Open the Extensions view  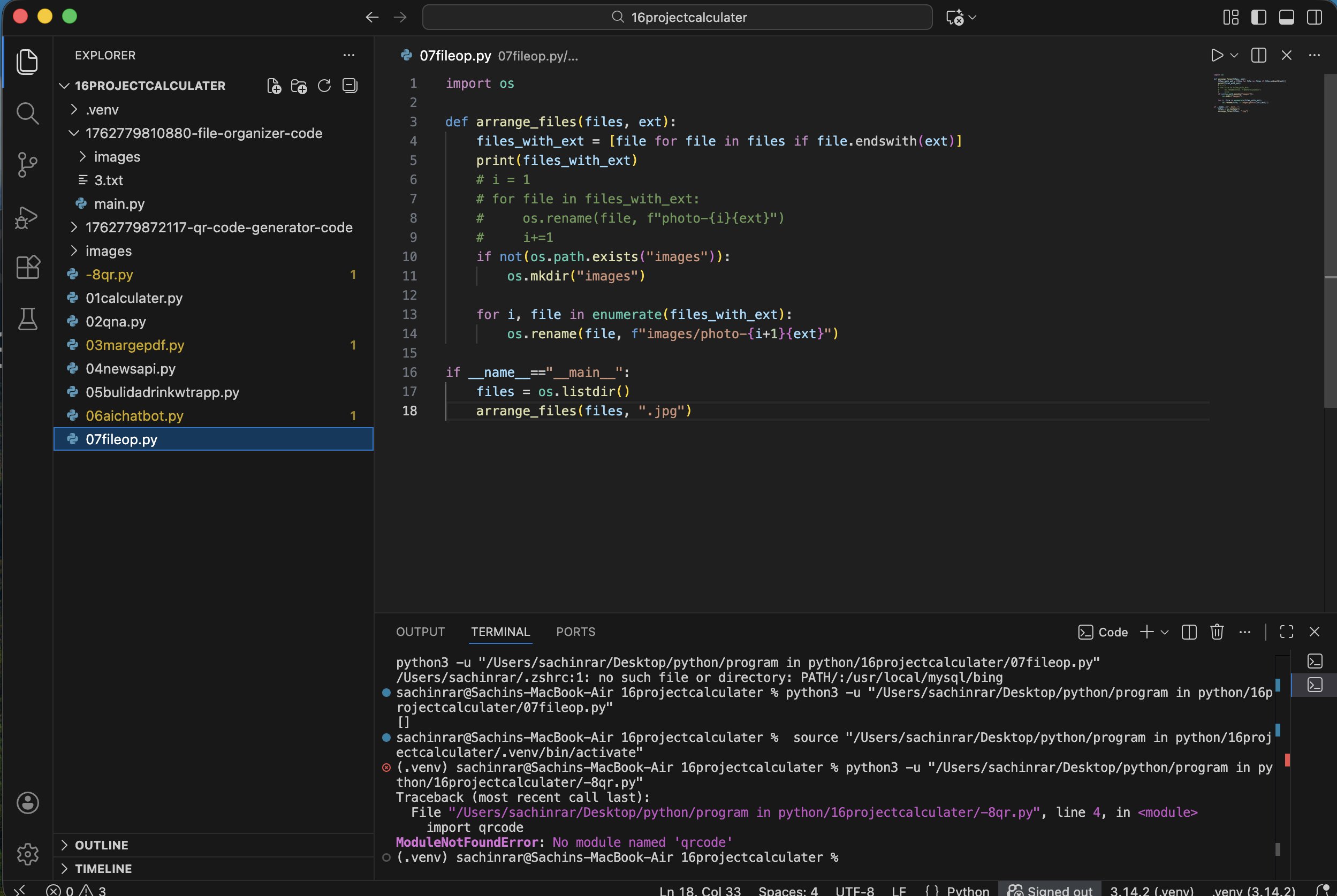click(x=27, y=267)
